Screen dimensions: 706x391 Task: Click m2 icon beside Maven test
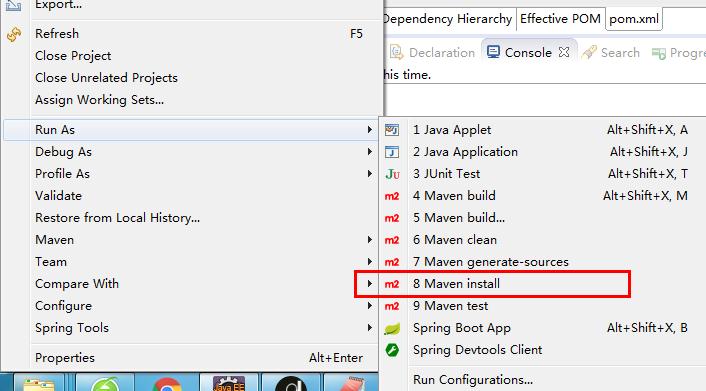click(x=392, y=306)
